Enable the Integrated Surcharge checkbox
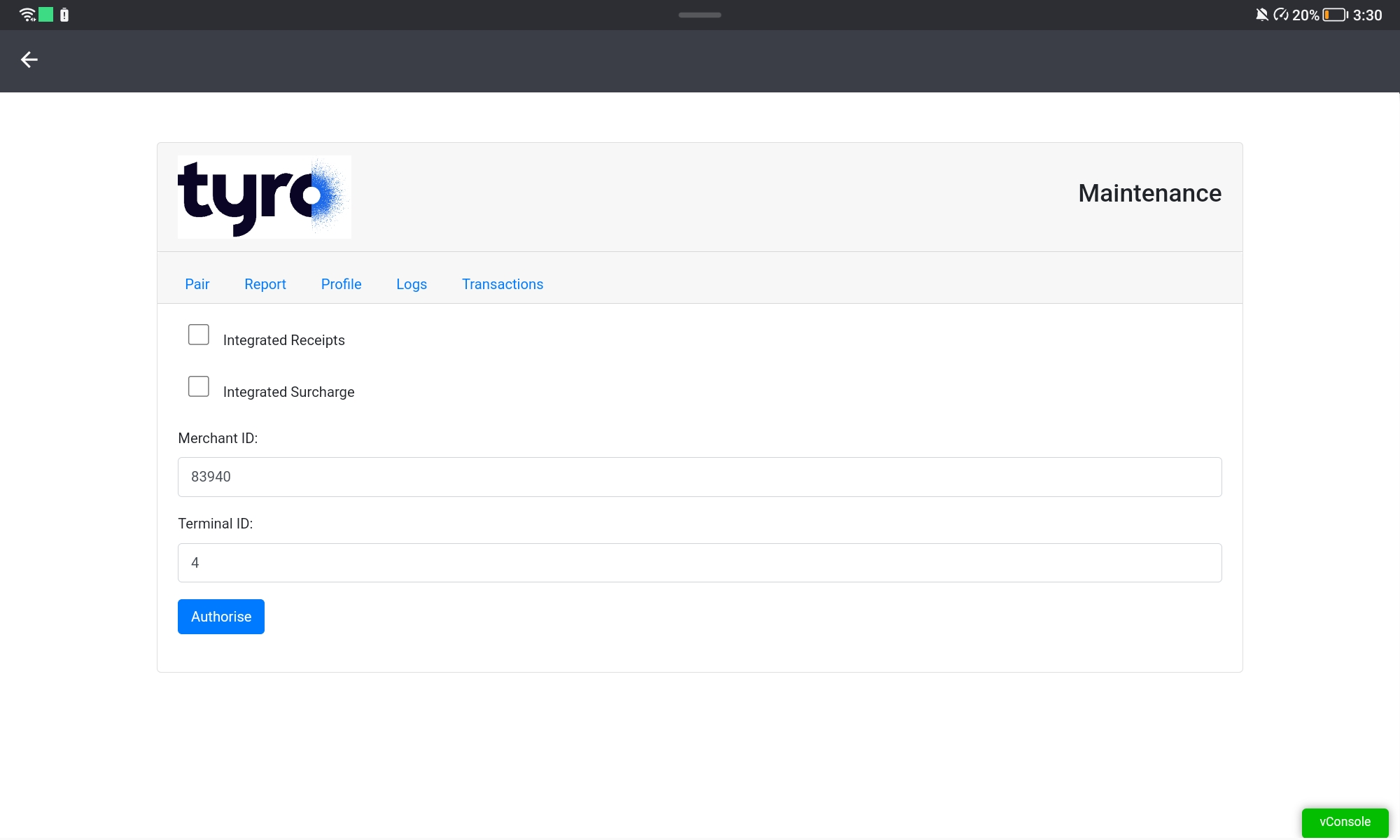The width and height of the screenshot is (1400, 840). pyautogui.click(x=198, y=386)
